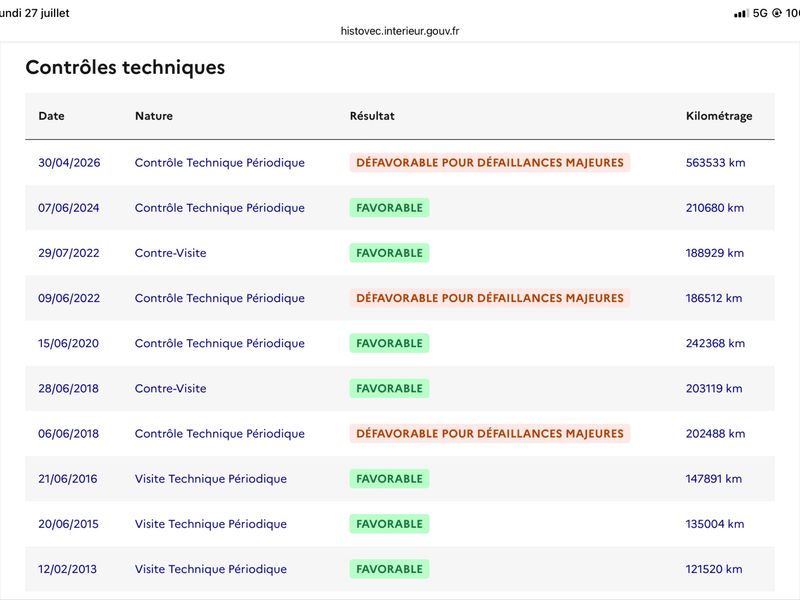800x600 pixels.
Task: Click Contrôle Technique Périodique in the 30/04/2026 row
Action: (220, 163)
